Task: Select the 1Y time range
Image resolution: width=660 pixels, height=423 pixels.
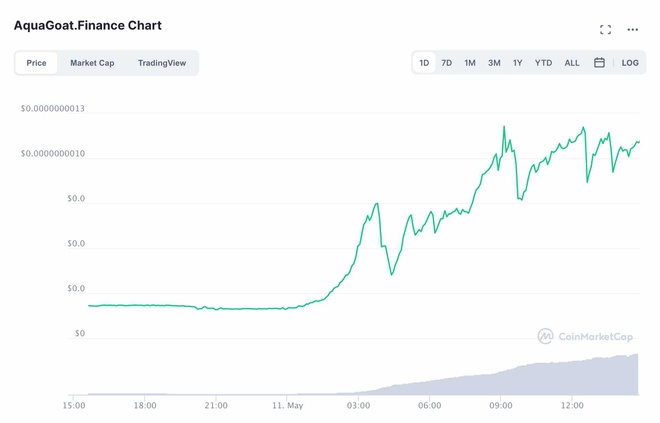Action: [x=517, y=63]
